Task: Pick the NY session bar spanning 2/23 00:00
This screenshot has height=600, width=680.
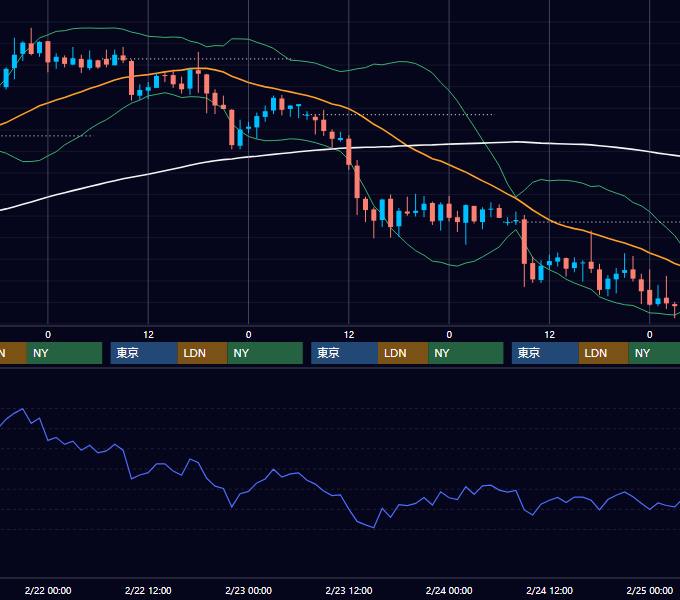Action: point(265,353)
